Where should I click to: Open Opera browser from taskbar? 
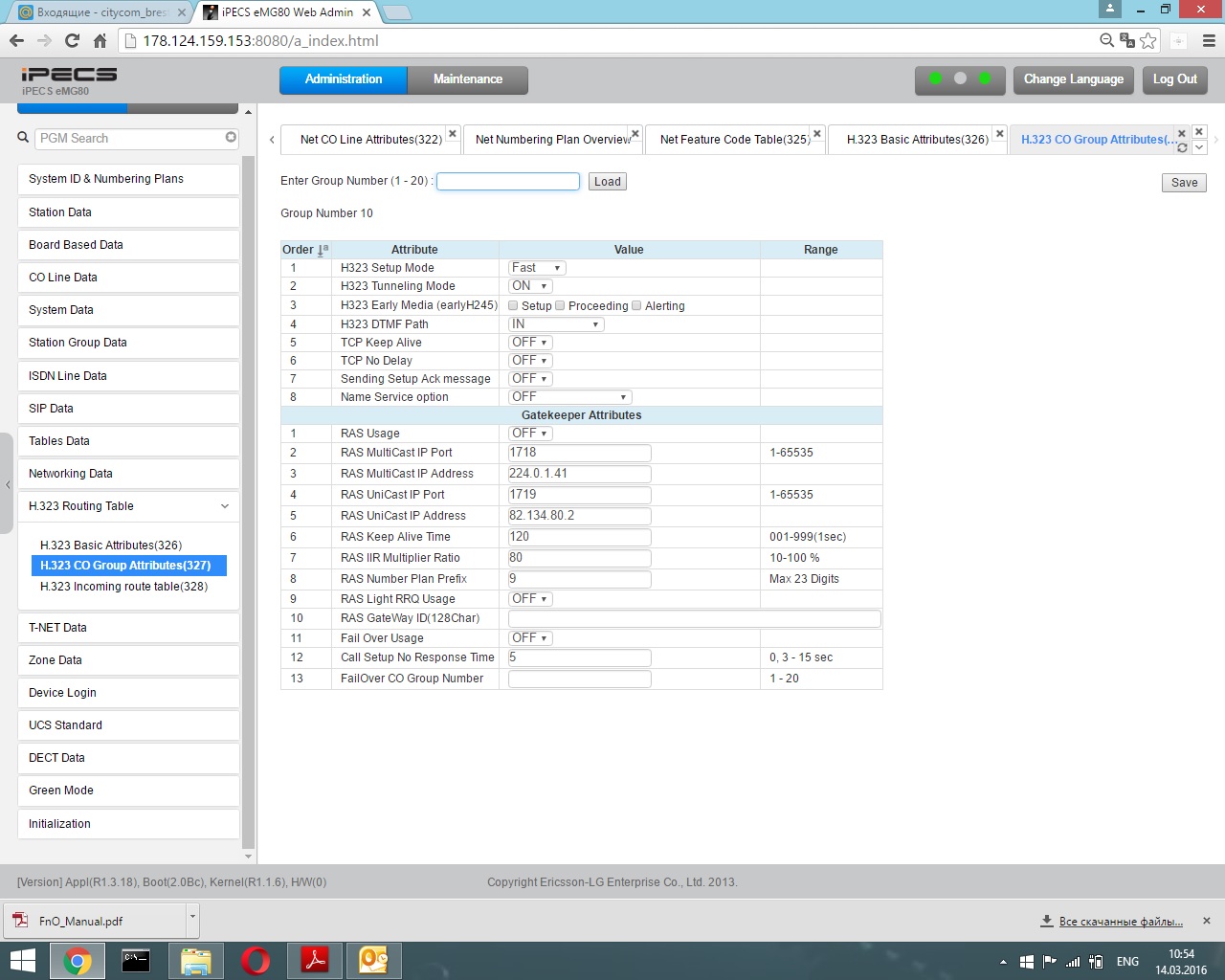pos(256,960)
